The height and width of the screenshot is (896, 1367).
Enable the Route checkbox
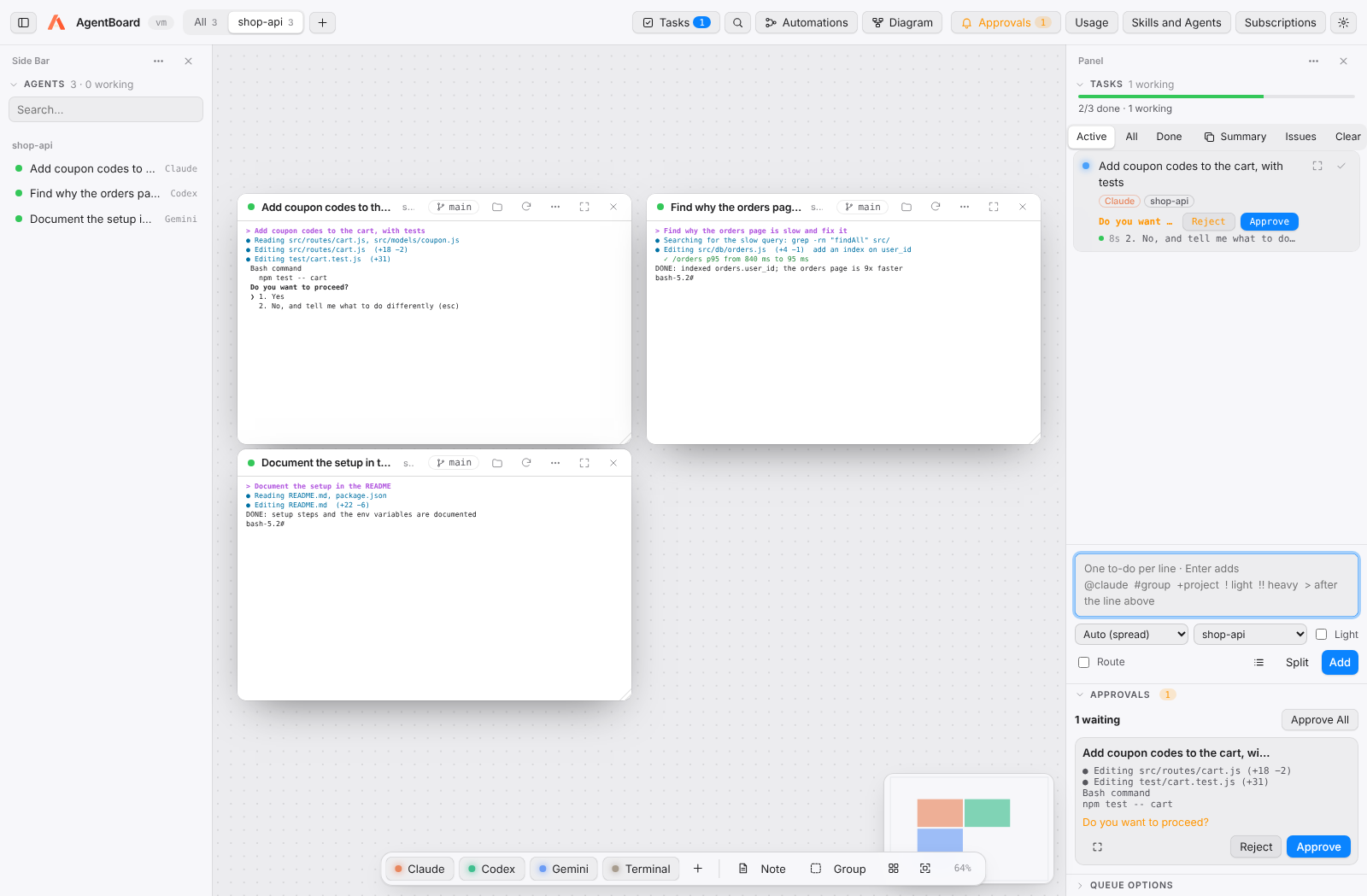pyautogui.click(x=1084, y=662)
